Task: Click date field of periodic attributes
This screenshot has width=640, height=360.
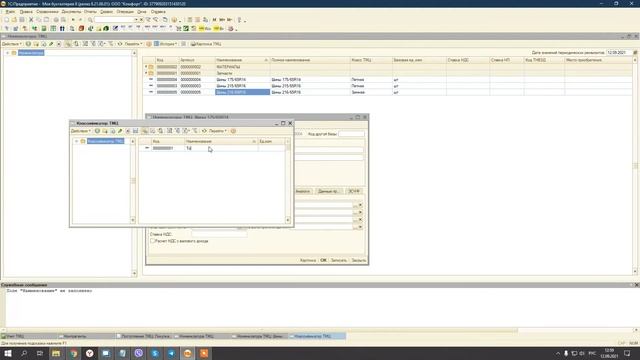Action: pos(618,53)
